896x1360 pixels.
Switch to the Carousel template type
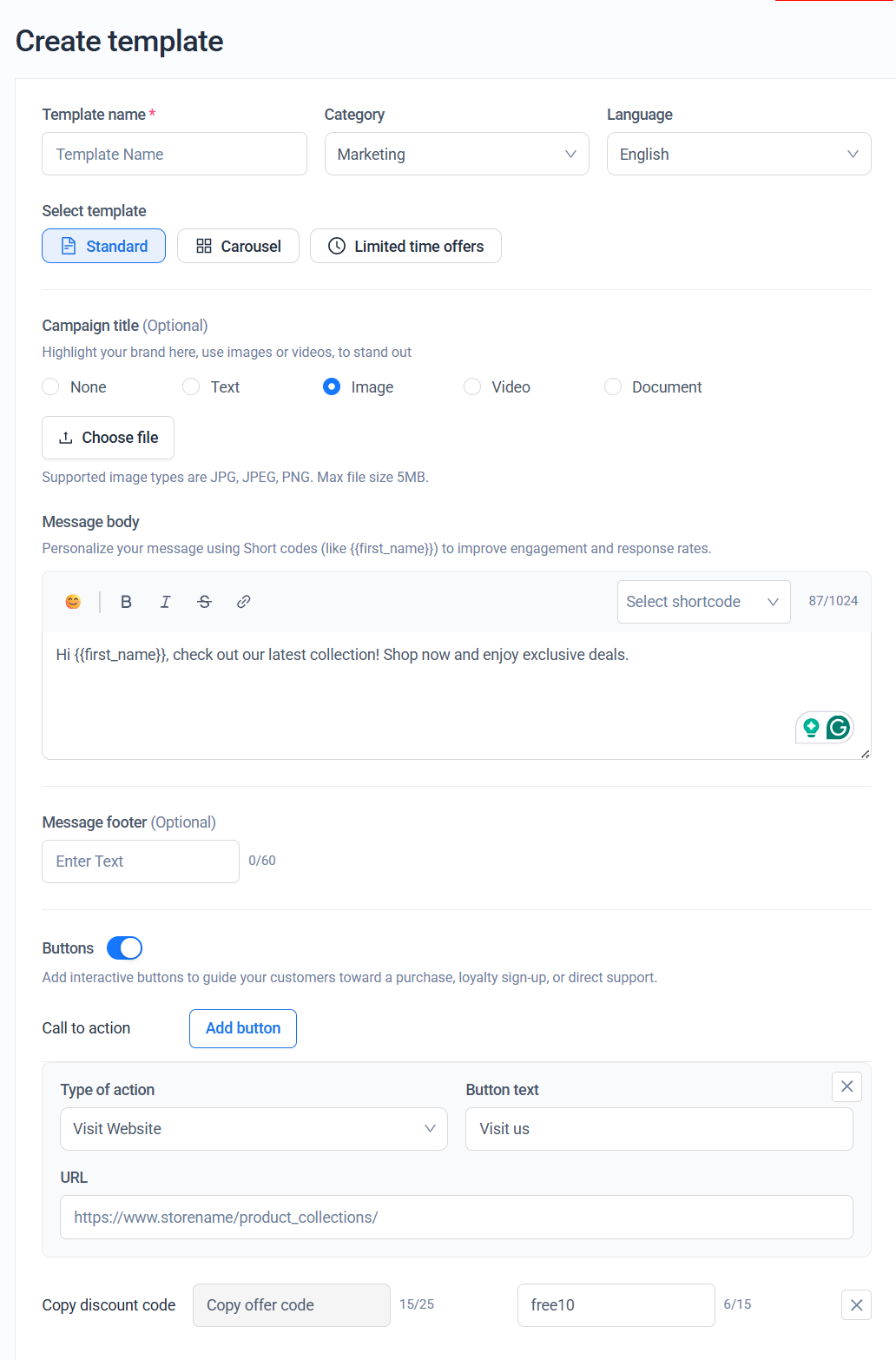point(238,247)
